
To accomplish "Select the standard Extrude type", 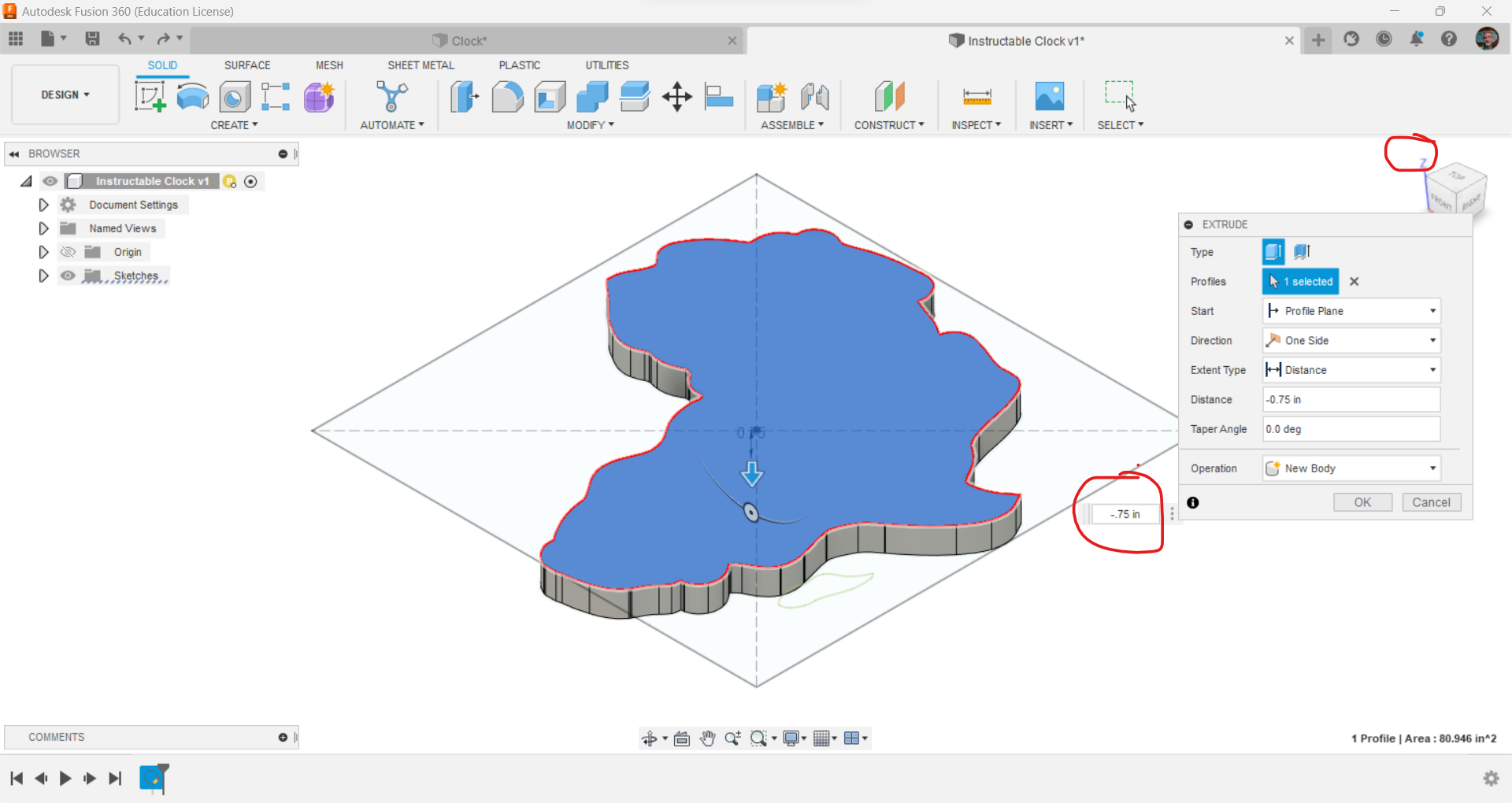I will coord(1273,252).
